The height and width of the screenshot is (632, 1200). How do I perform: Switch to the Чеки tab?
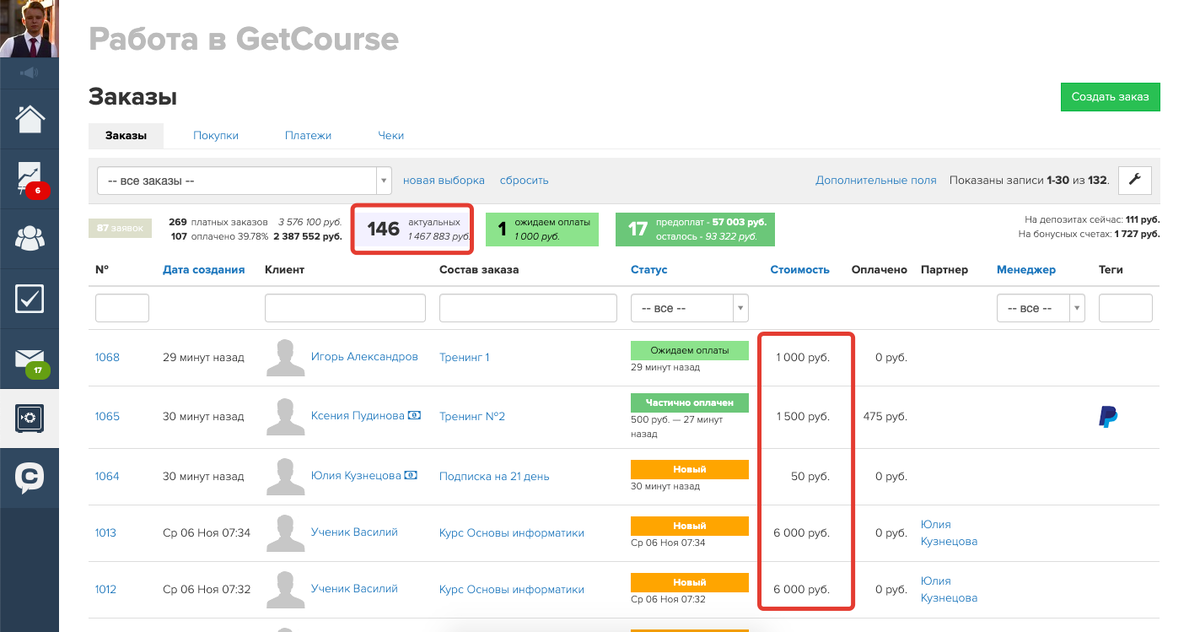coord(391,135)
